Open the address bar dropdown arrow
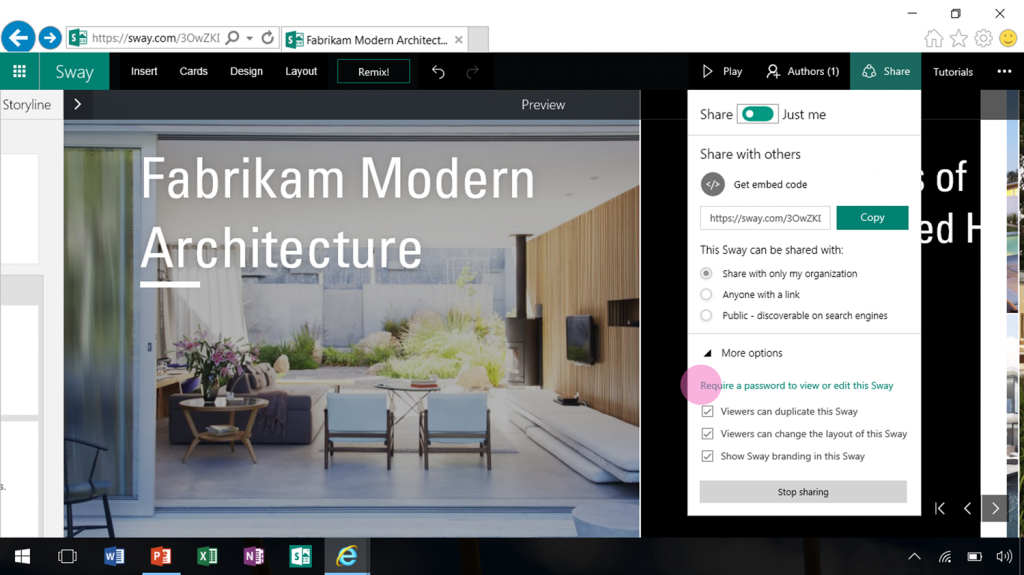The image size is (1024, 575). 249,39
